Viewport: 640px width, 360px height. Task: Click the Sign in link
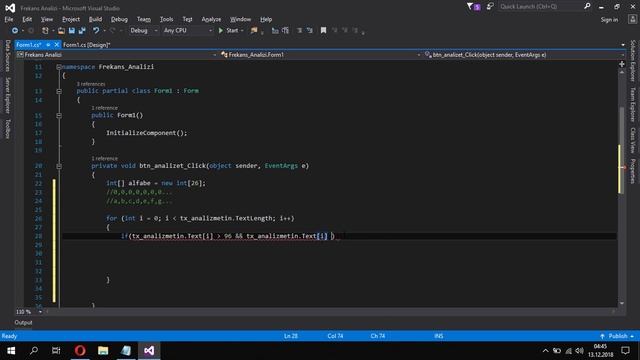609,20
